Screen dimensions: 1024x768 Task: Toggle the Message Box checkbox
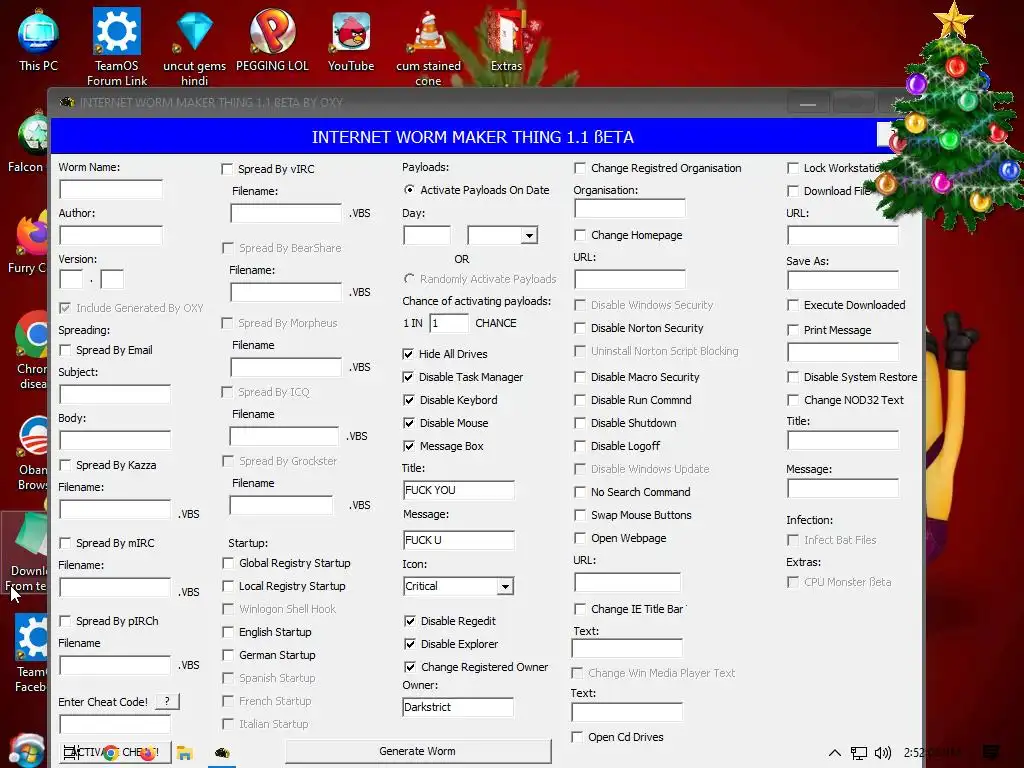click(x=409, y=446)
